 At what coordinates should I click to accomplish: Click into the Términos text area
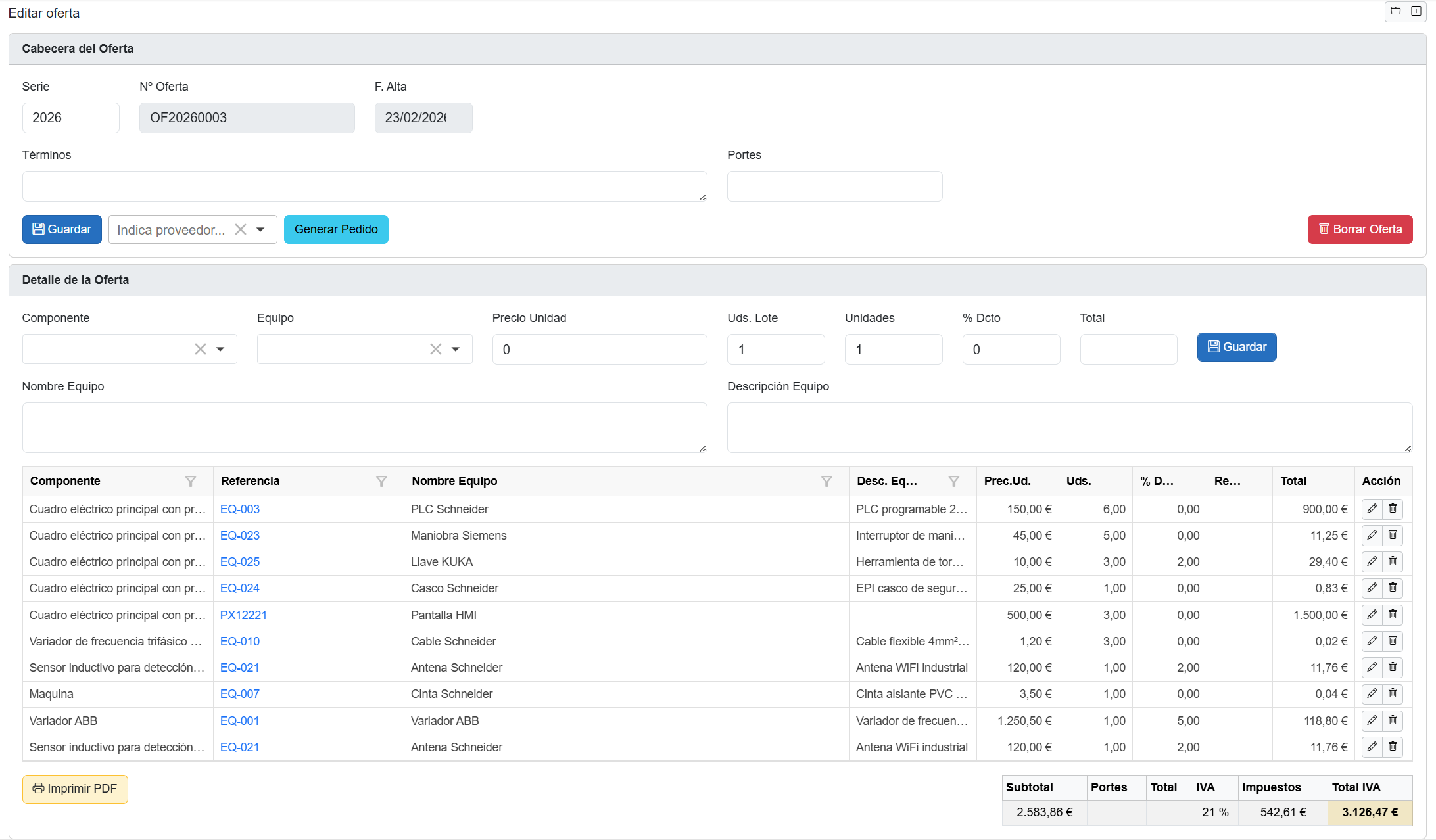coord(364,186)
